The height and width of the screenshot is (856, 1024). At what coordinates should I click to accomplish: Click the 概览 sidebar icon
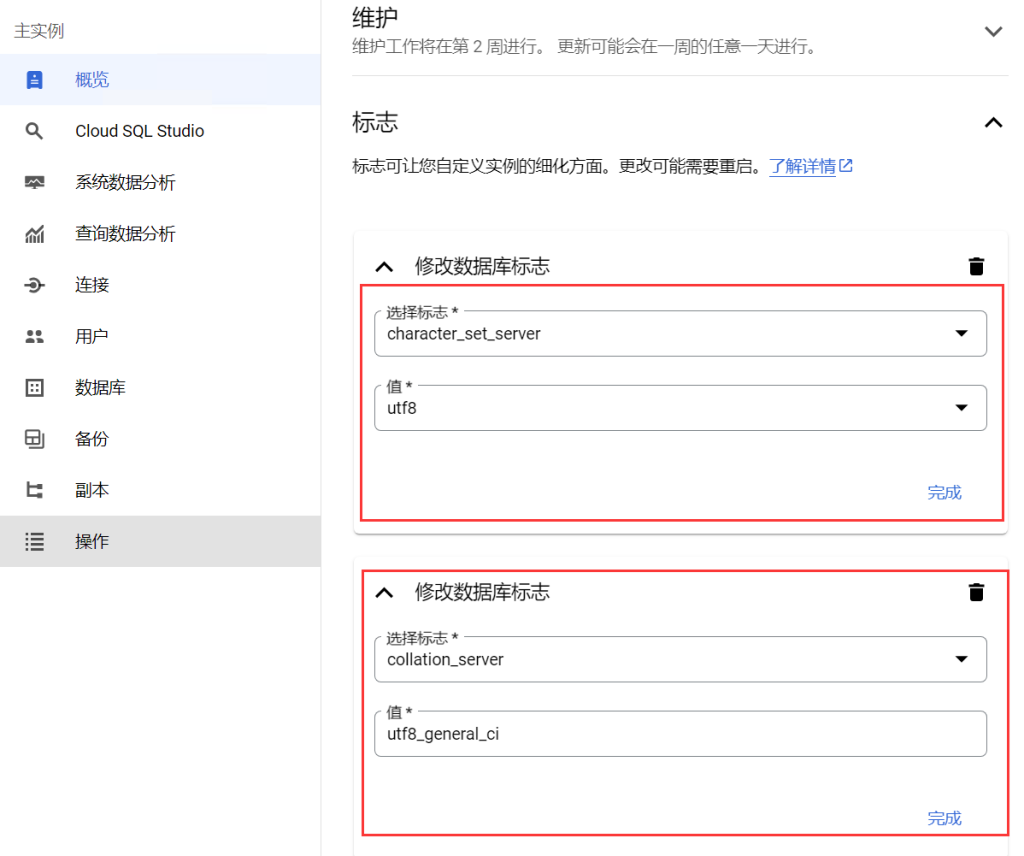(x=35, y=80)
